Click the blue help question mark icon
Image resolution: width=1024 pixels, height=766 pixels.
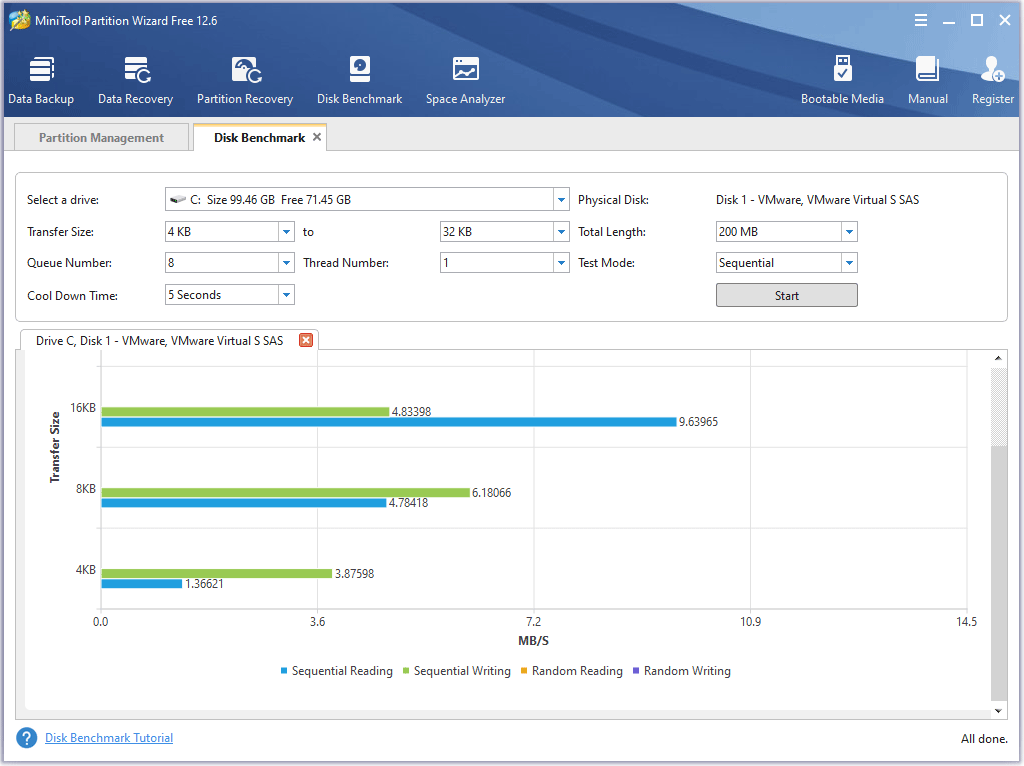(27, 738)
